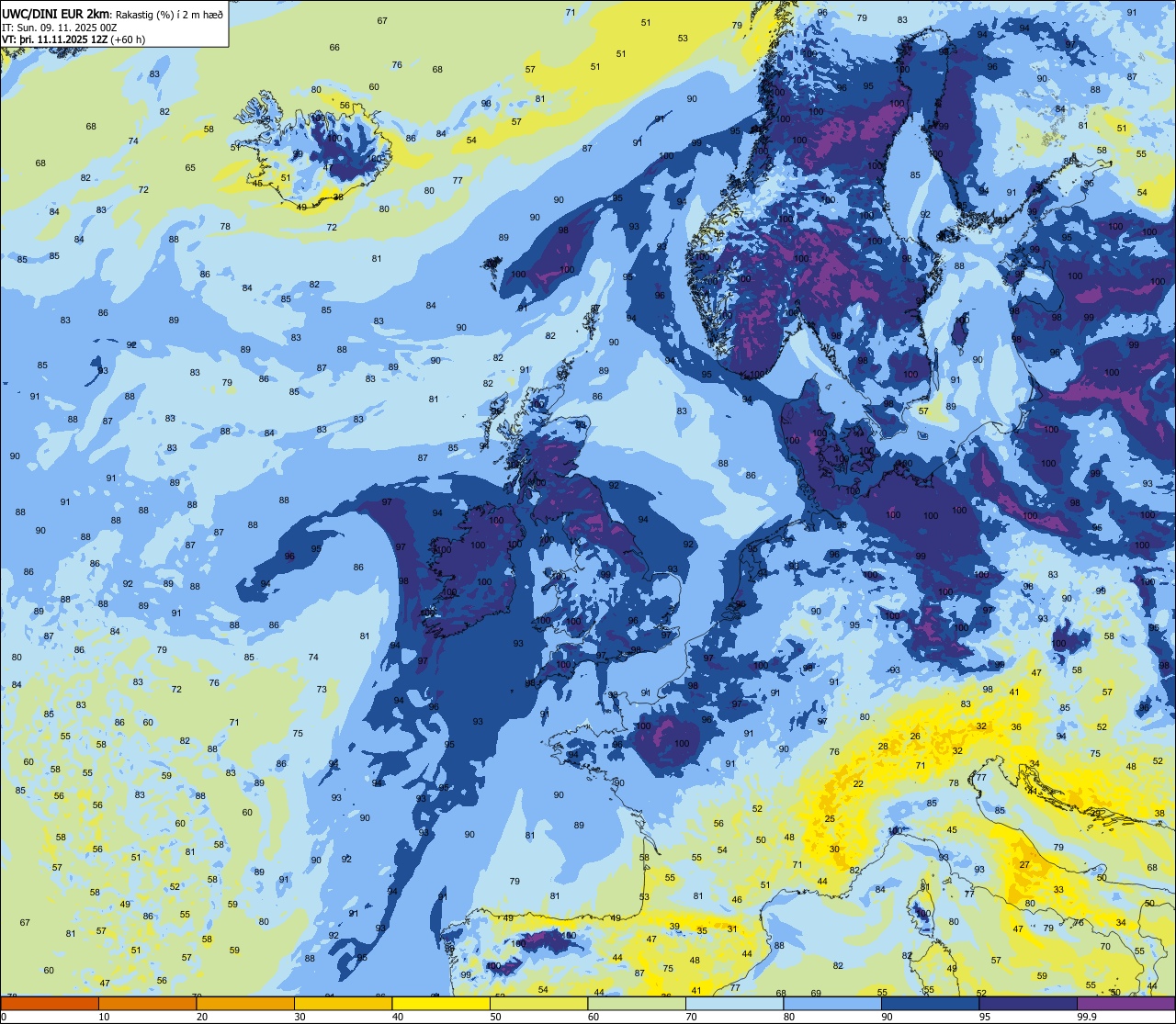The height and width of the screenshot is (1024, 1176).
Task: Click the dark orange 0–10 legend segment
Action: click(x=50, y=1004)
